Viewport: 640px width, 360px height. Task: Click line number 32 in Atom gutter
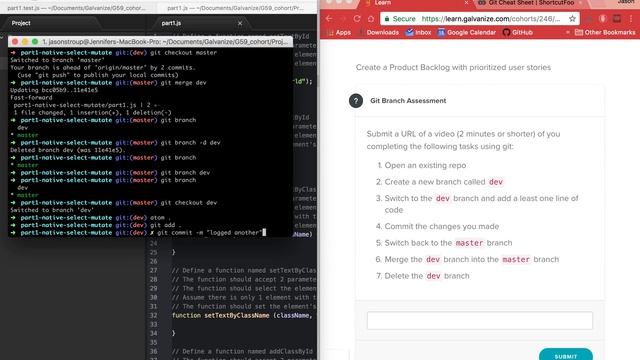click(153, 316)
